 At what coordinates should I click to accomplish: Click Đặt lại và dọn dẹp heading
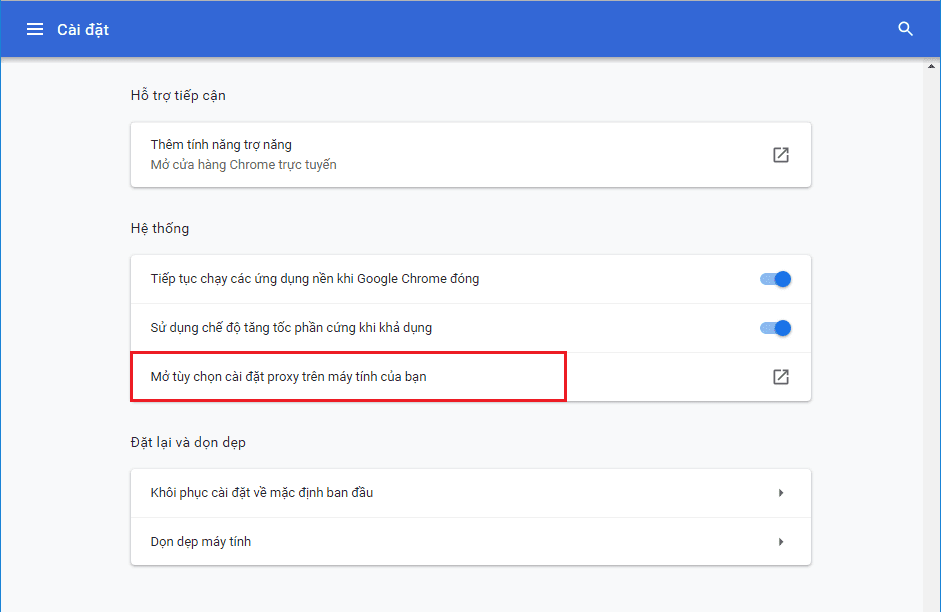188,442
